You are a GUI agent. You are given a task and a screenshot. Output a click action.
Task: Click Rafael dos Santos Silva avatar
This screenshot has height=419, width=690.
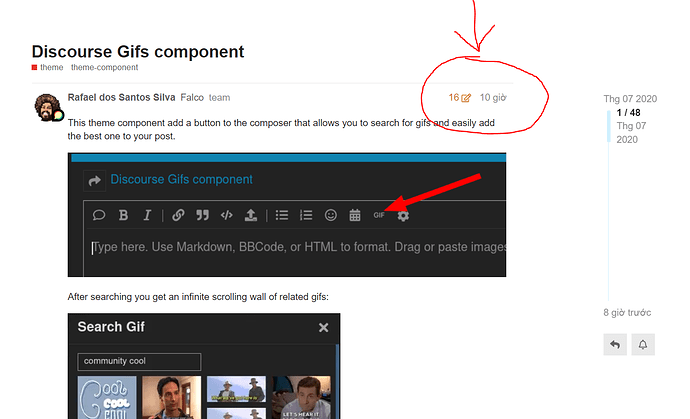click(48, 107)
